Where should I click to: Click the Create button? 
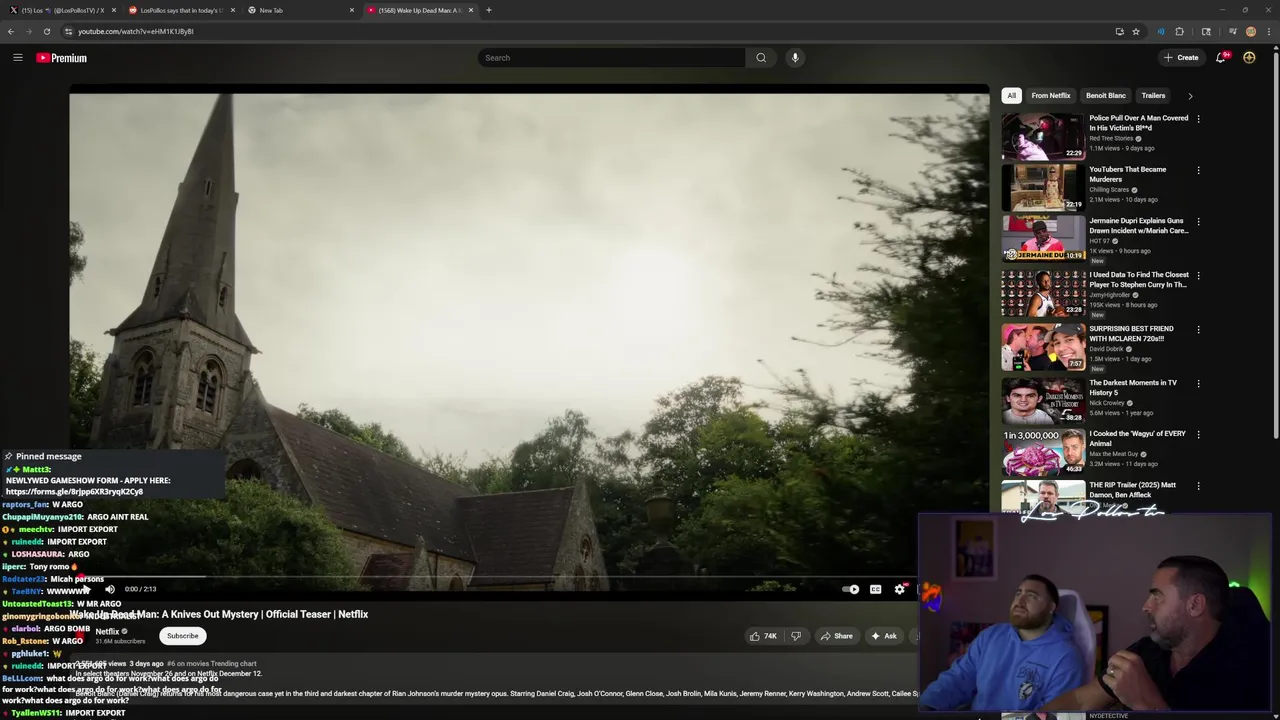tap(1181, 58)
